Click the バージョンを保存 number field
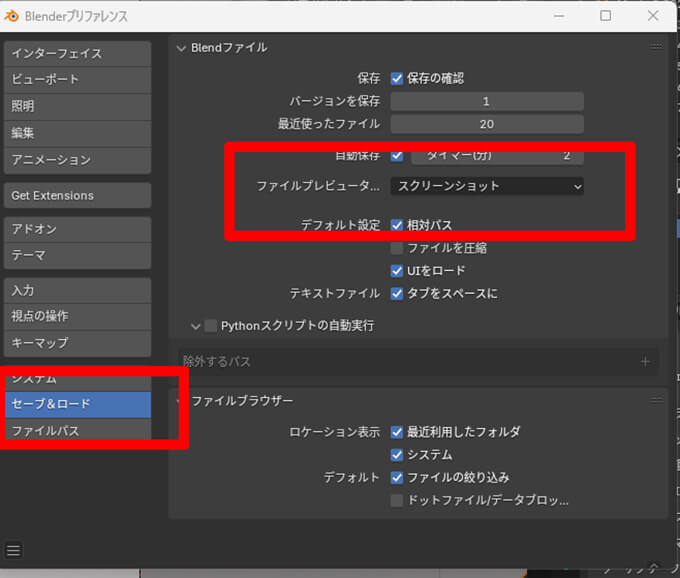The image size is (680, 578). [x=487, y=101]
